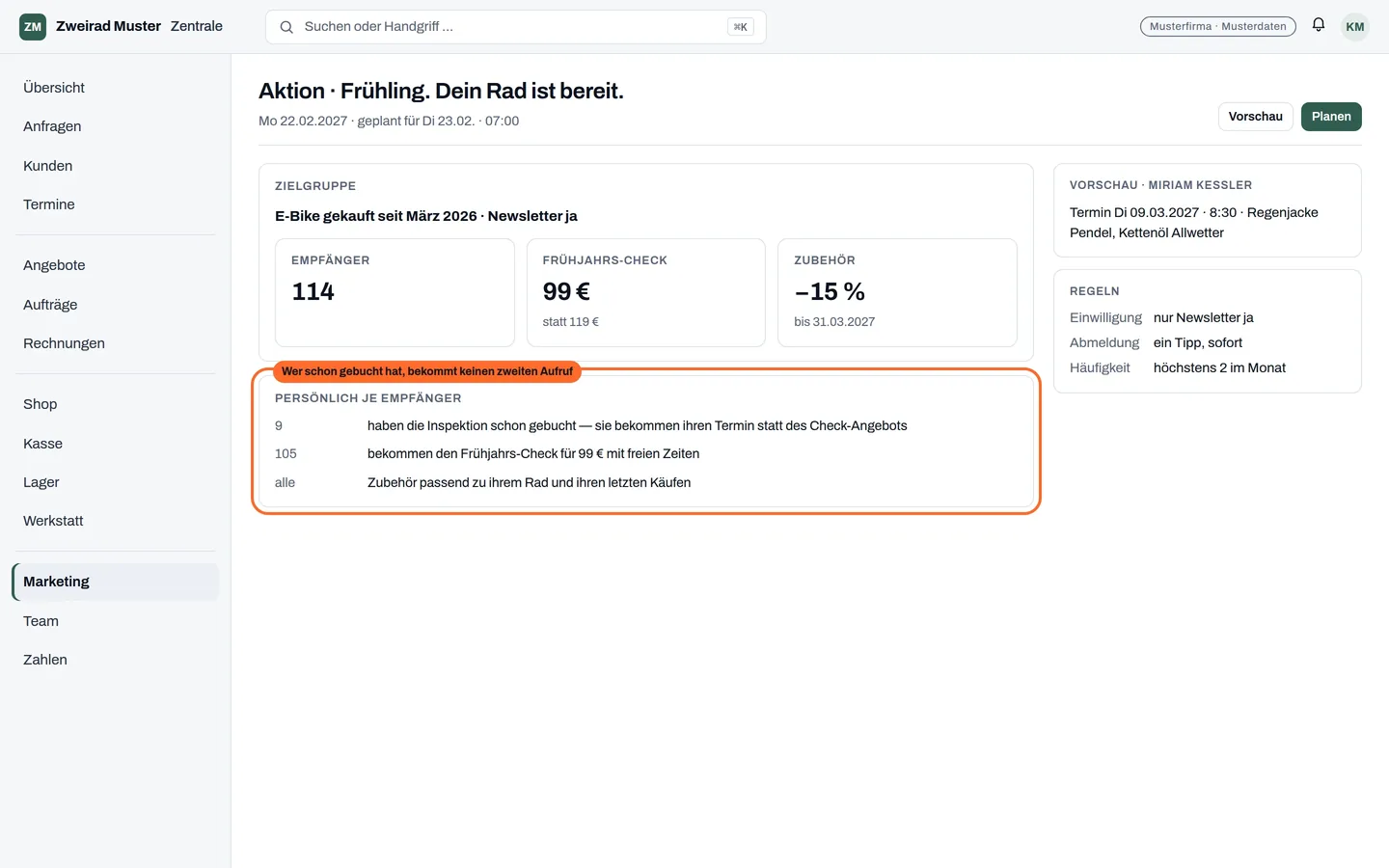Open the KM user avatar
Image resolution: width=1389 pixels, height=868 pixels.
(x=1355, y=27)
